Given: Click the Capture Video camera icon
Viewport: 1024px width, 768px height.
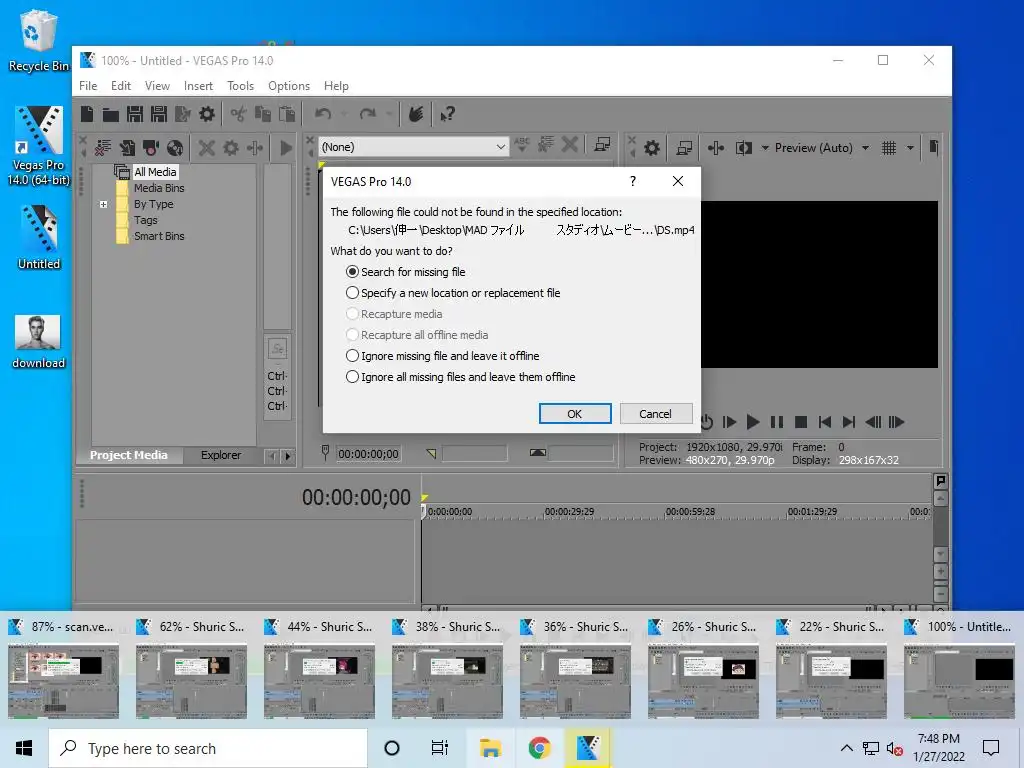Looking at the screenshot, I should (151, 148).
